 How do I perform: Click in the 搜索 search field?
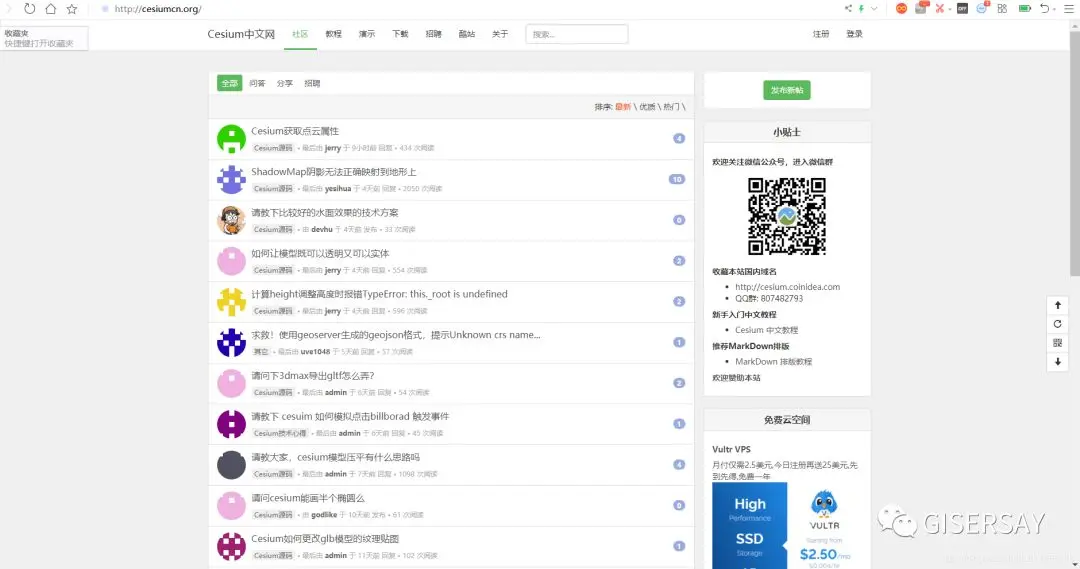point(577,34)
